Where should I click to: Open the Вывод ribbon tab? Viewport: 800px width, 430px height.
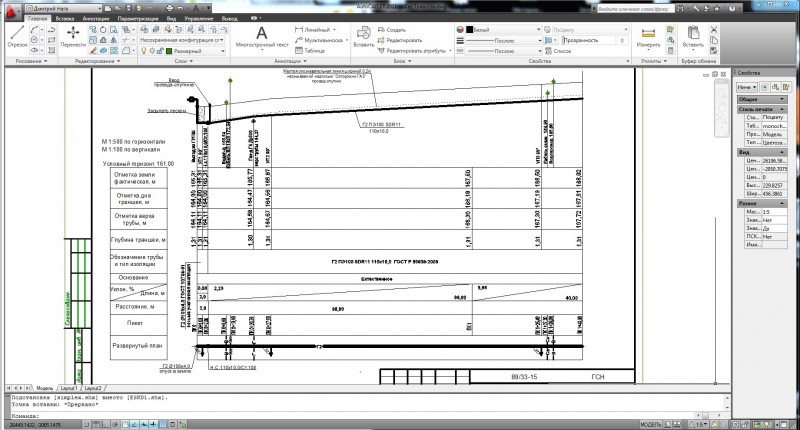click(x=230, y=18)
